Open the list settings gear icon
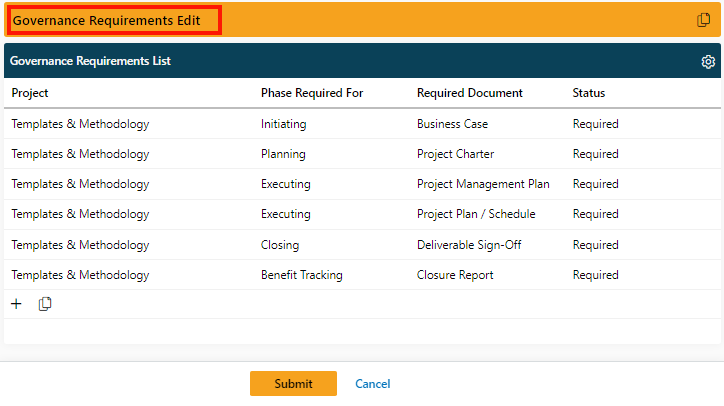724x406 pixels. [x=708, y=61]
